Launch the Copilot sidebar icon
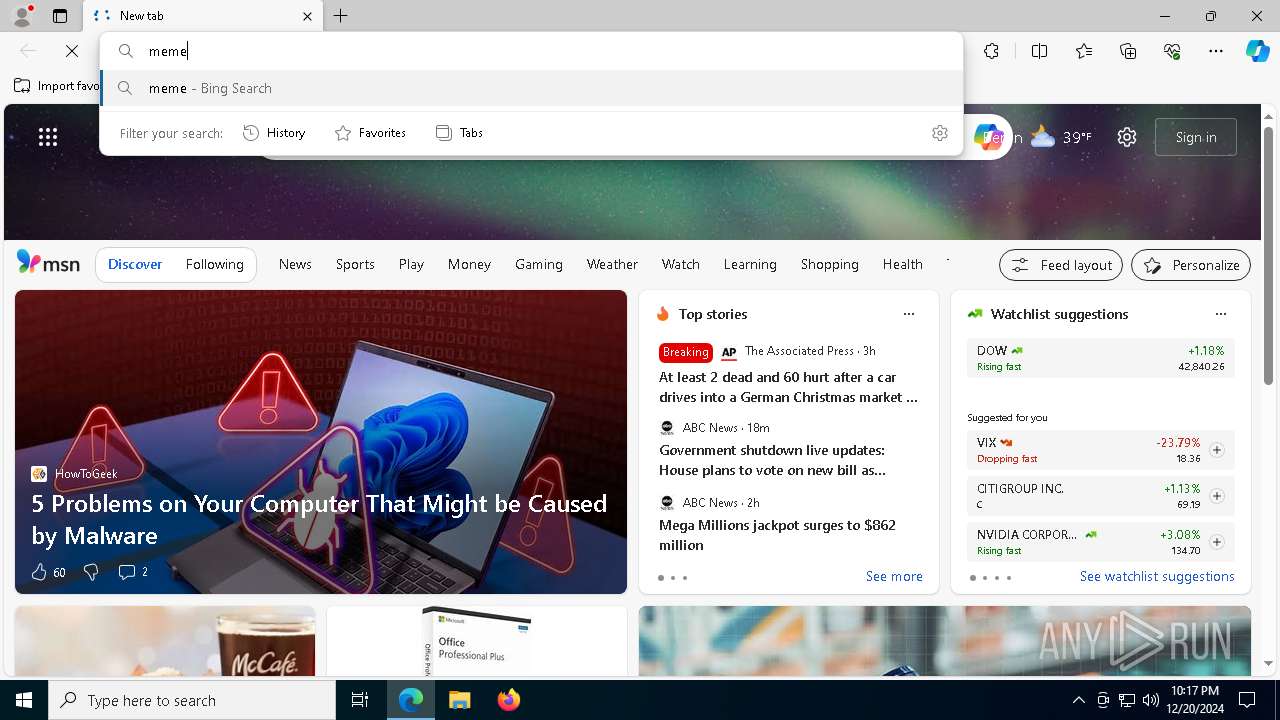 (x=1257, y=51)
